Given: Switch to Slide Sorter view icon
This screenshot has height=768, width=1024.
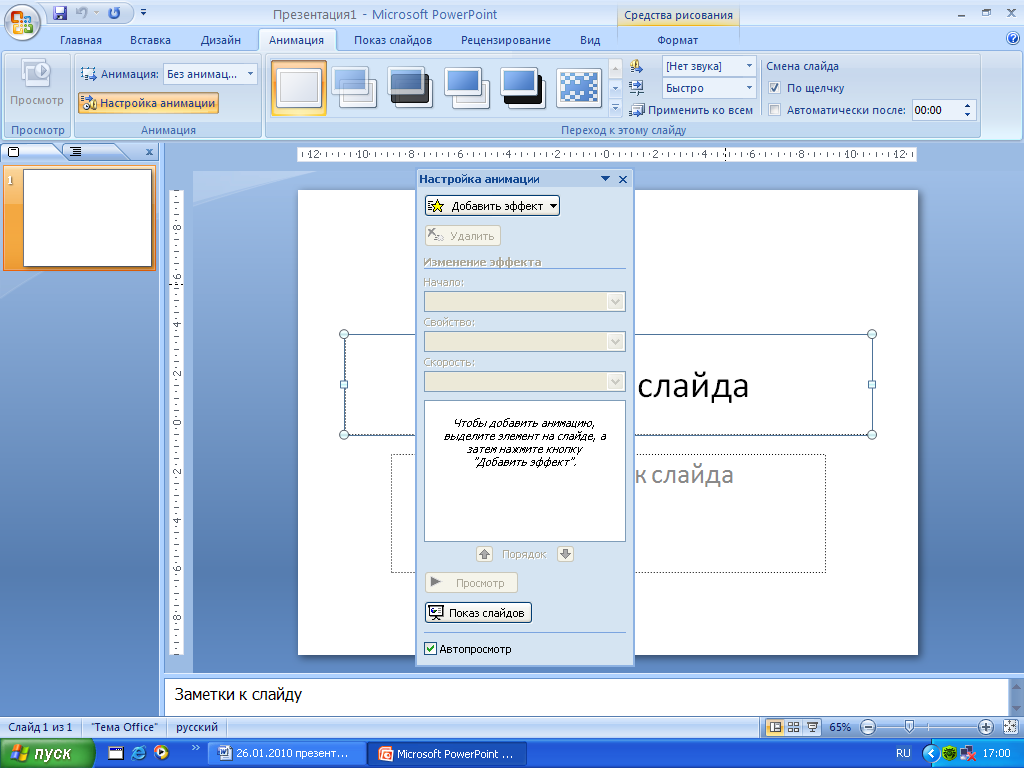Looking at the screenshot, I should tap(793, 727).
